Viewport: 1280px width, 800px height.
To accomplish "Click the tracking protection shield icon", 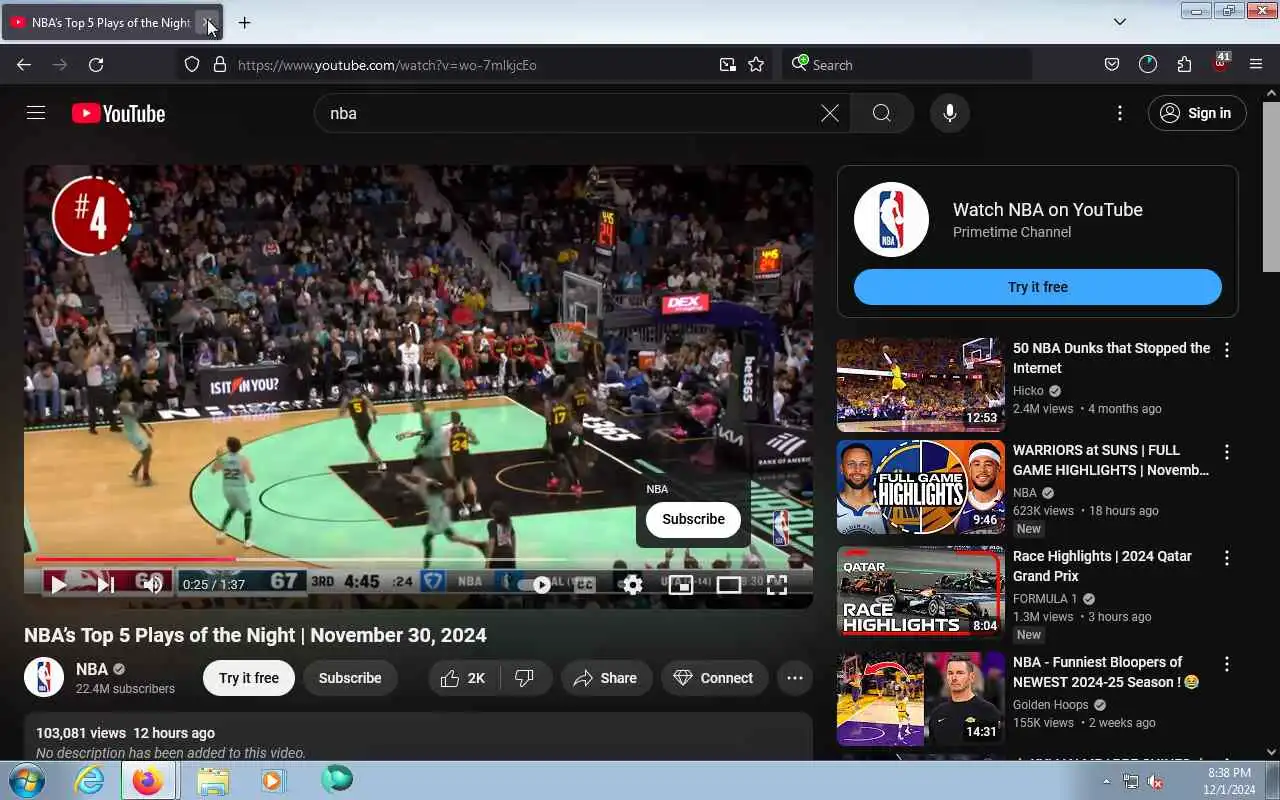I will click(x=192, y=65).
